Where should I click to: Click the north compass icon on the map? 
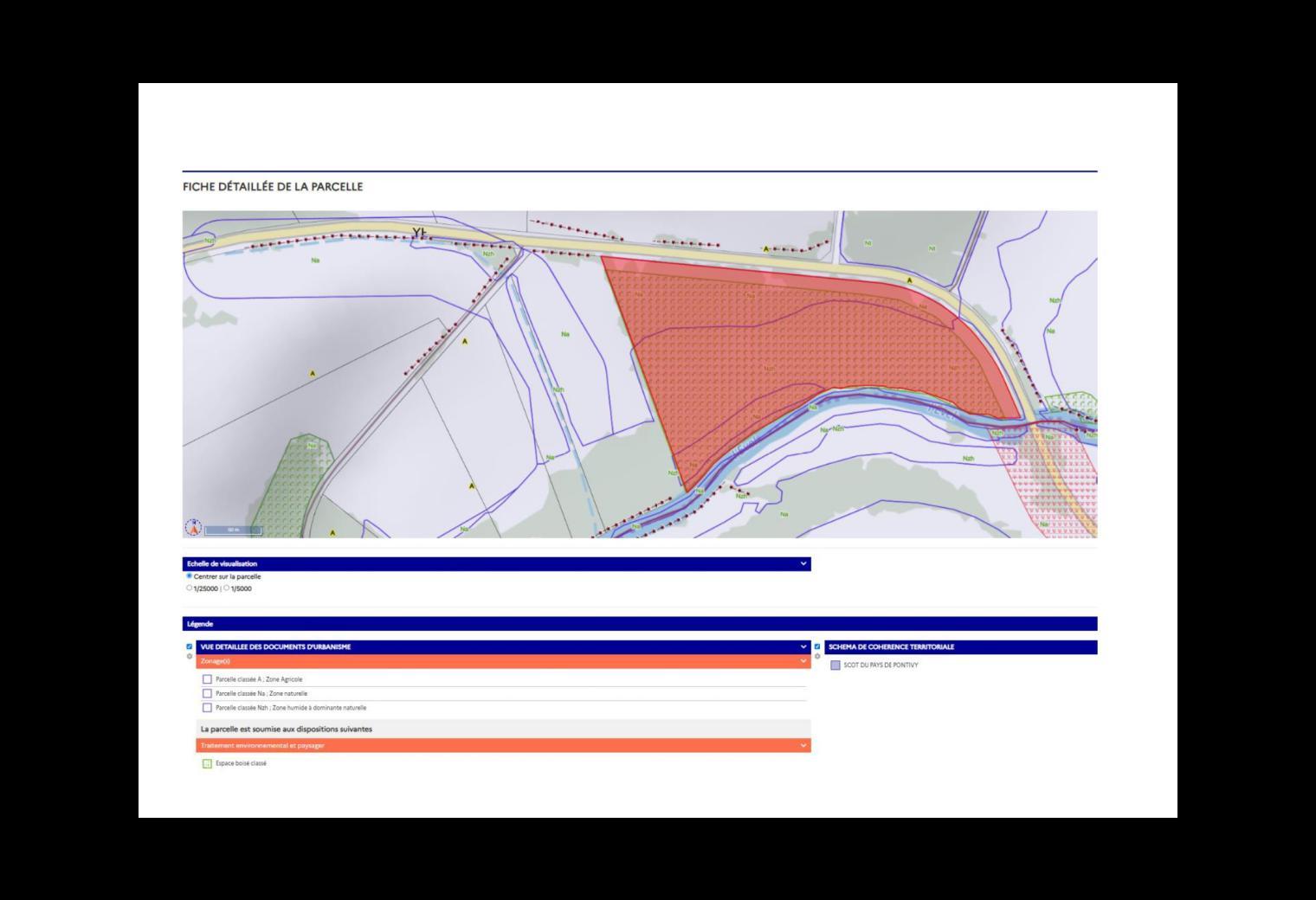pyautogui.click(x=194, y=527)
